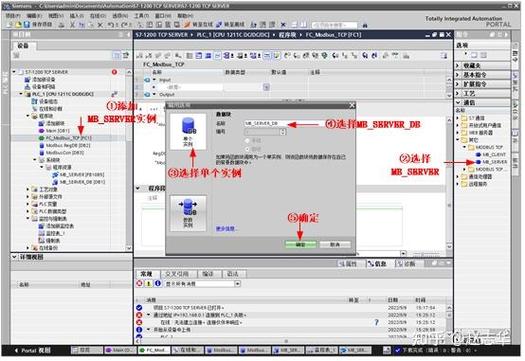Click the go online 转至在线 button

pos(199,24)
